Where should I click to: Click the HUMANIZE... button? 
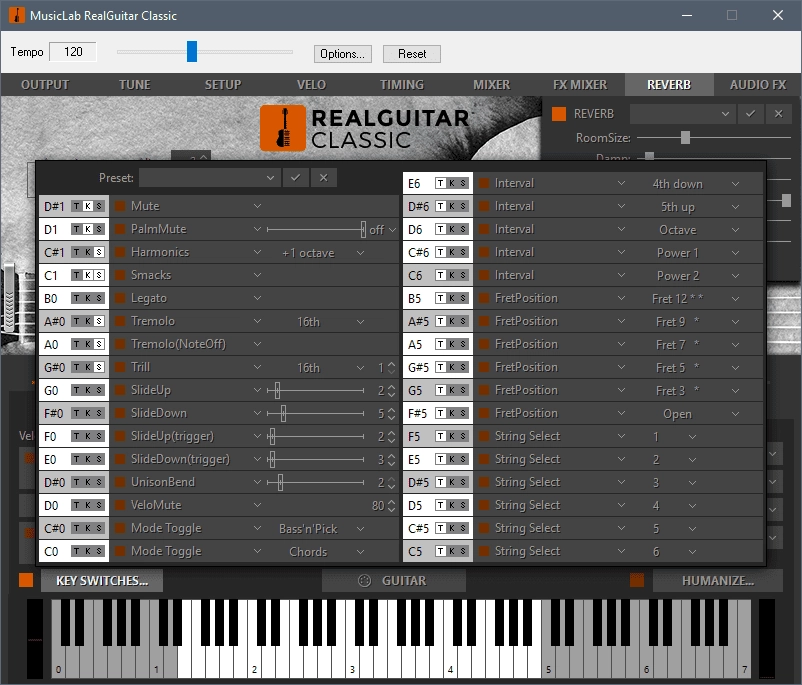coord(718,581)
